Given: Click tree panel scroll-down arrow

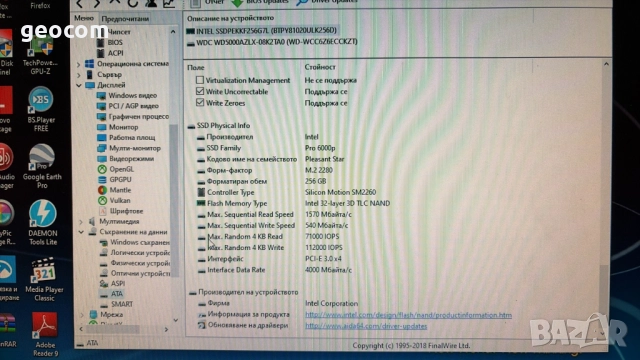Looking at the screenshot, I should [x=175, y=320].
